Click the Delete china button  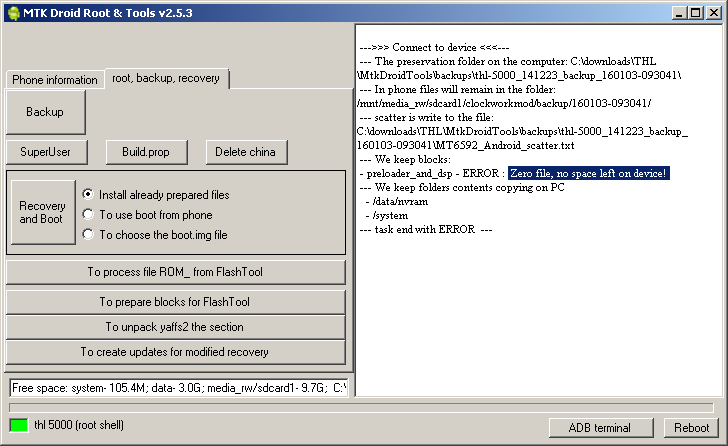247,152
